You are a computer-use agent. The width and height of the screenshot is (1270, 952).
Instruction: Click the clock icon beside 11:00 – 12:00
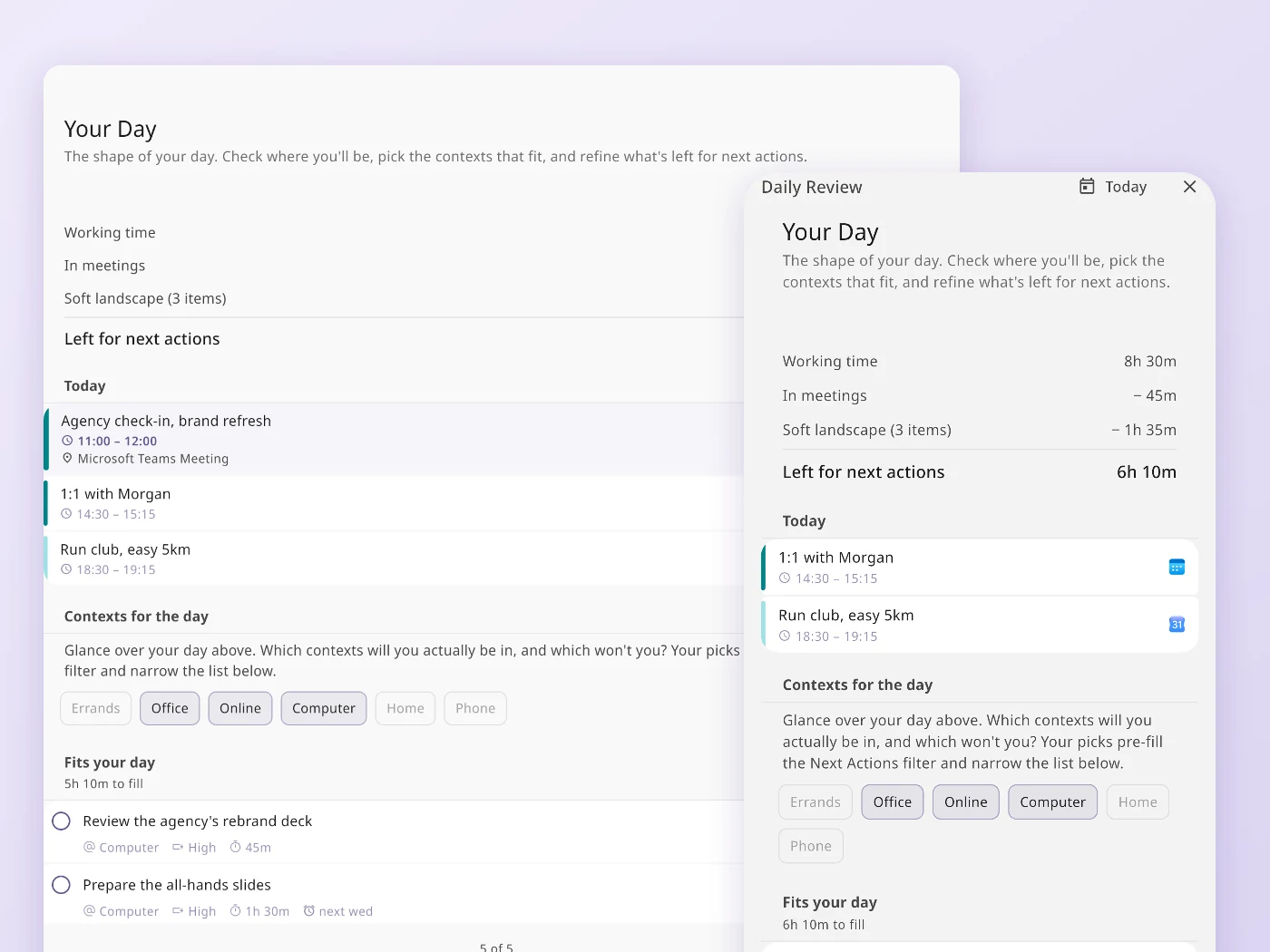67,441
